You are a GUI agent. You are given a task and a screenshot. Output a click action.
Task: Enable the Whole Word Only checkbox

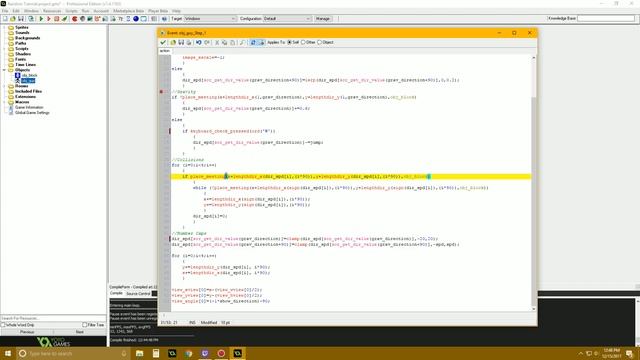(x=3, y=325)
